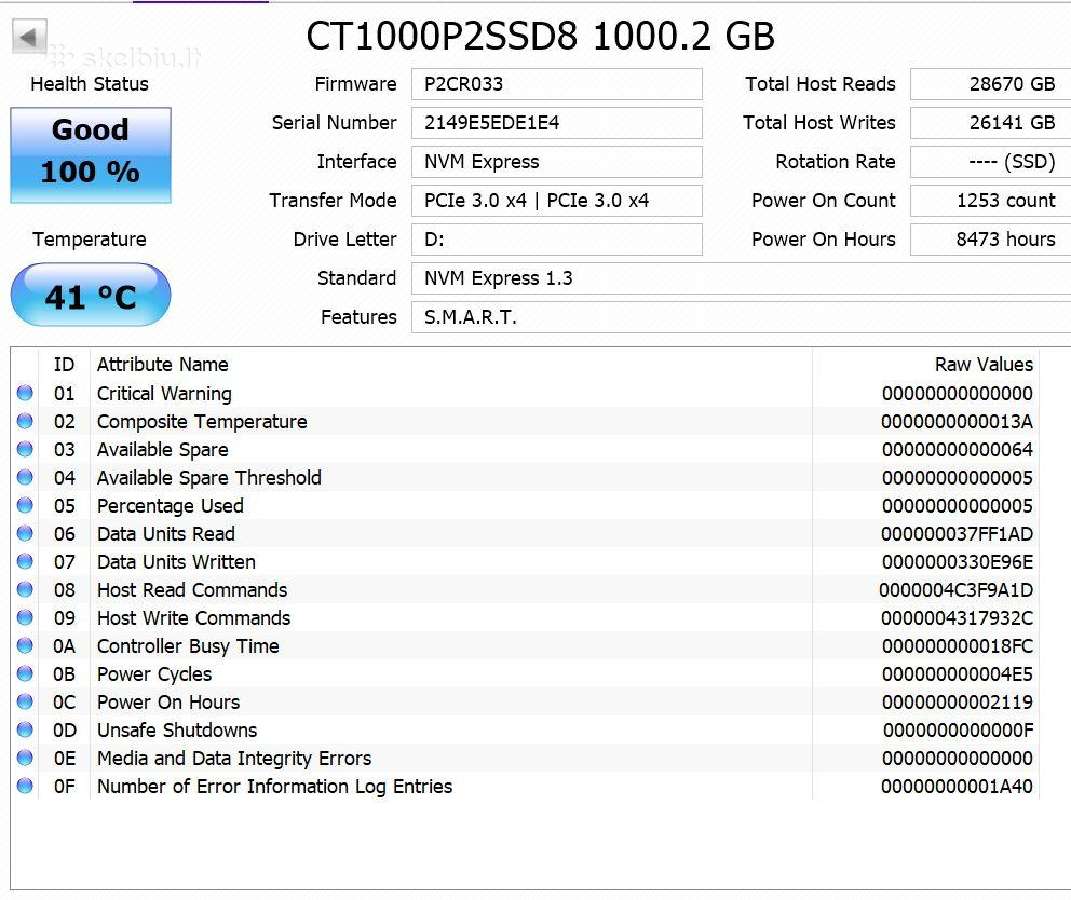
Task: Select the Power Cycles attribute name
Action: click(x=154, y=674)
